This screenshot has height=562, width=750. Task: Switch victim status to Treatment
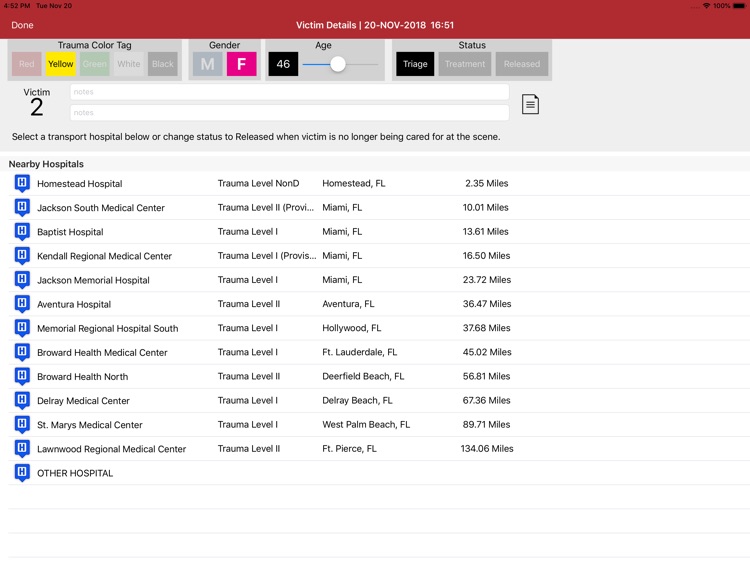(465, 64)
